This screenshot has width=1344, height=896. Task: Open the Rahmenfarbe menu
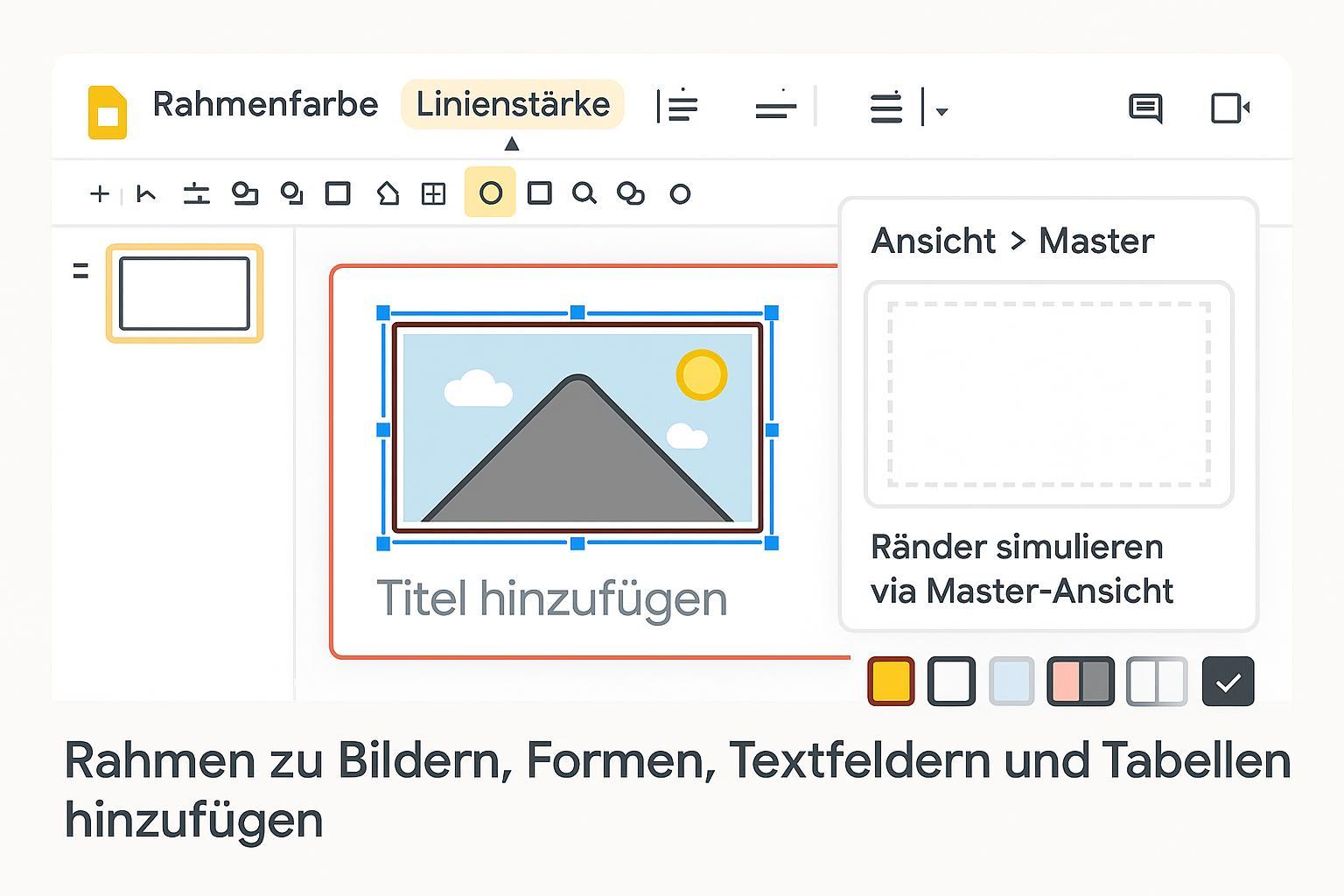tap(265, 104)
